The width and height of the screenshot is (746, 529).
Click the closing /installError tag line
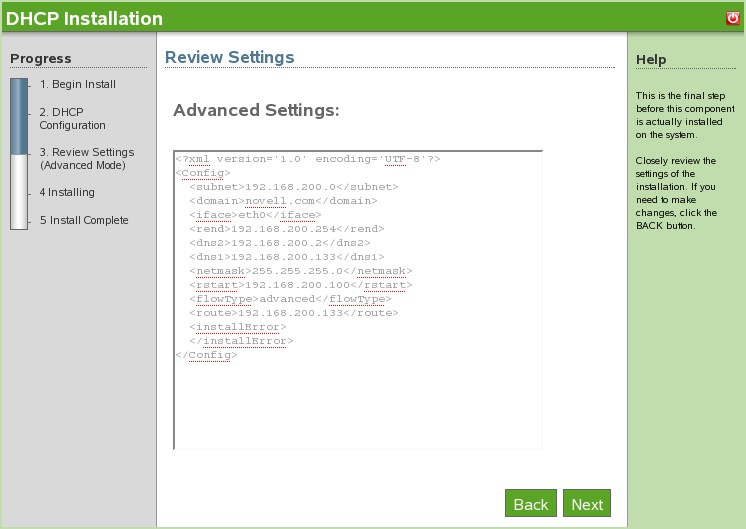tap(241, 341)
